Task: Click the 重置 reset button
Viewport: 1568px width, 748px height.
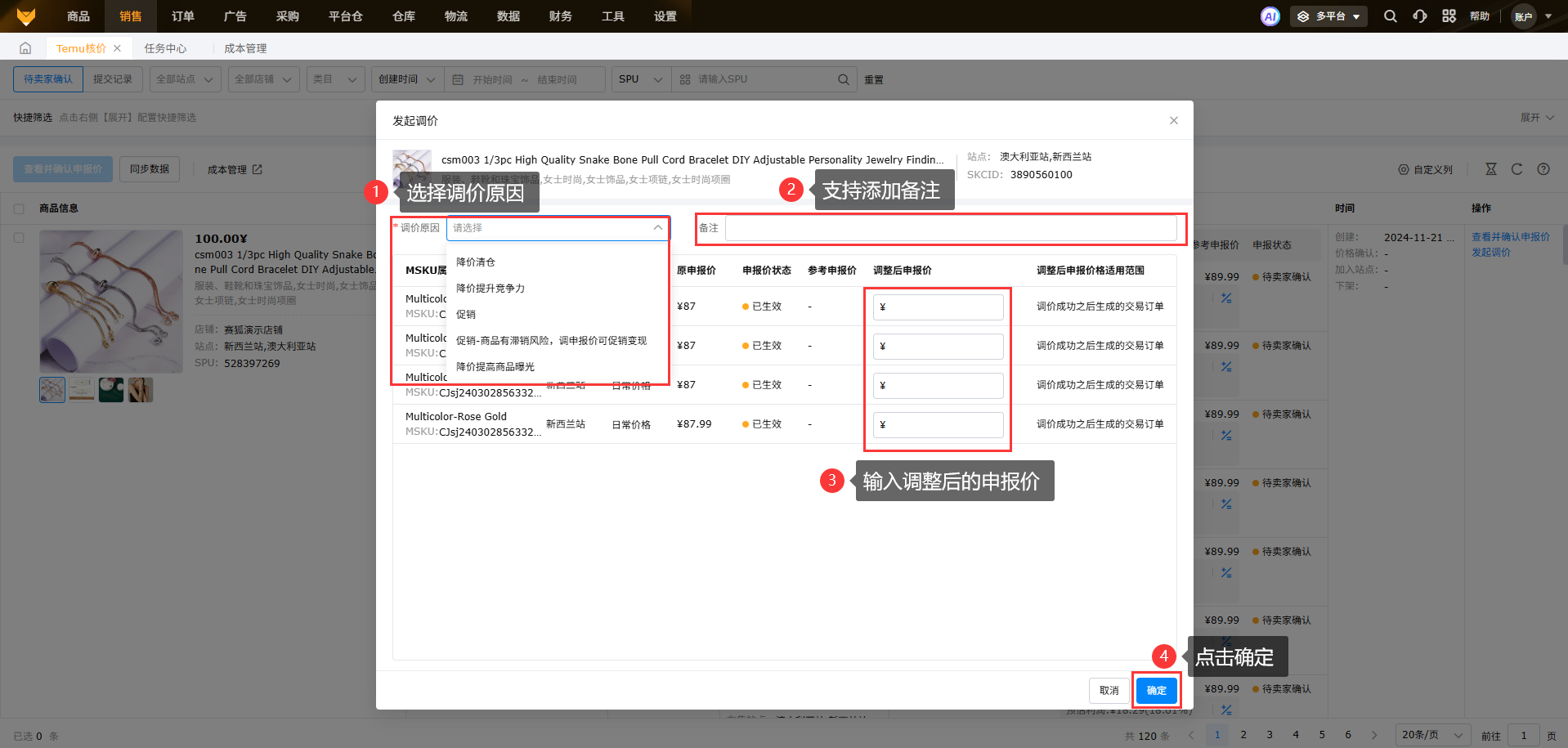Action: pos(874,80)
